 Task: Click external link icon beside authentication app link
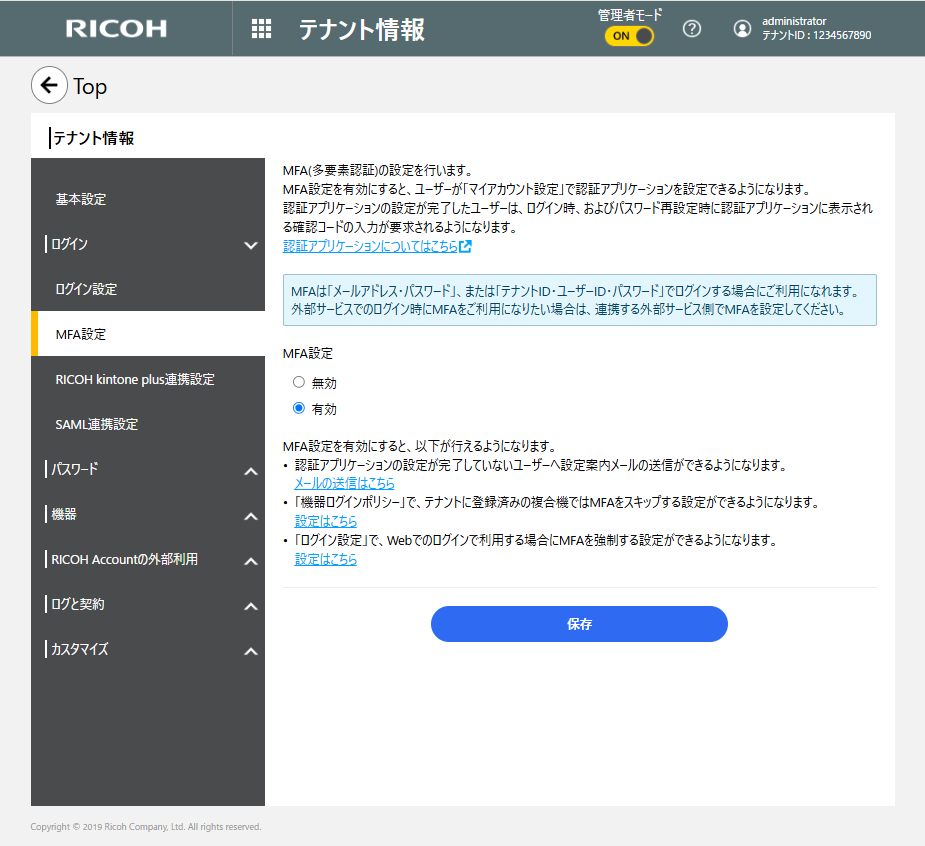(x=466, y=246)
